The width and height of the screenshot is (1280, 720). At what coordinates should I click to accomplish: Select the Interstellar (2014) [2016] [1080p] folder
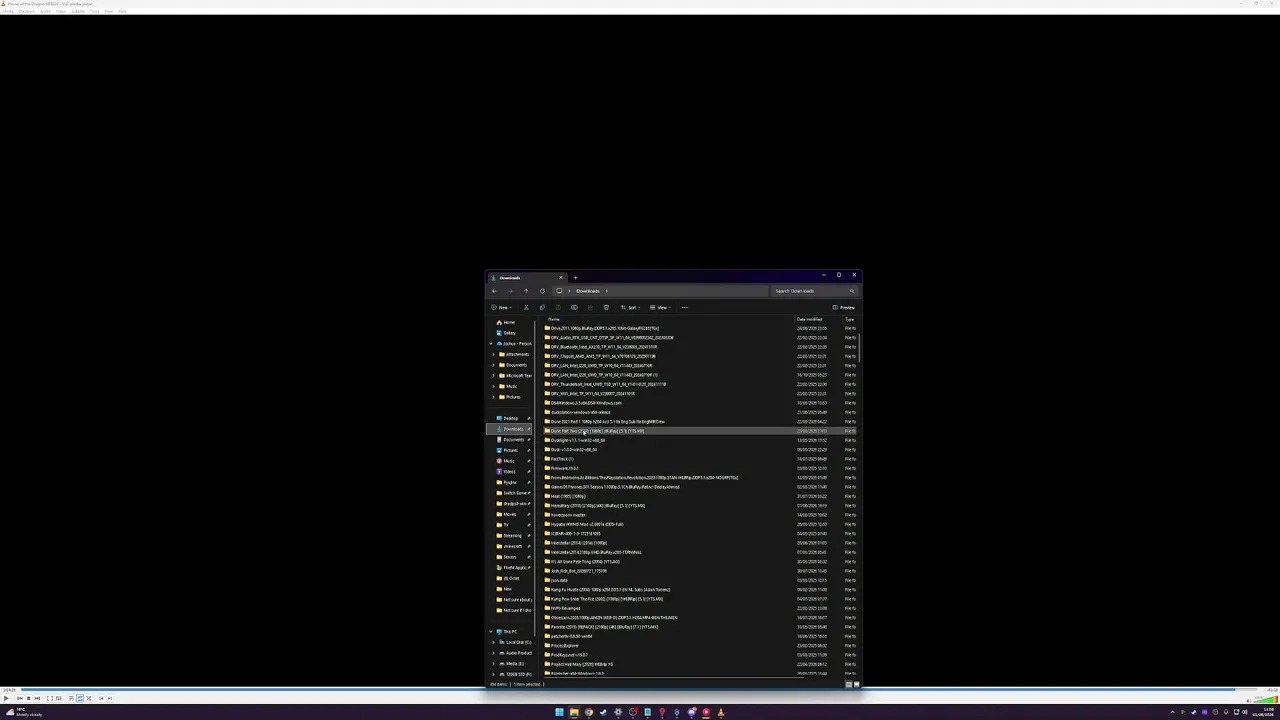tap(577, 543)
